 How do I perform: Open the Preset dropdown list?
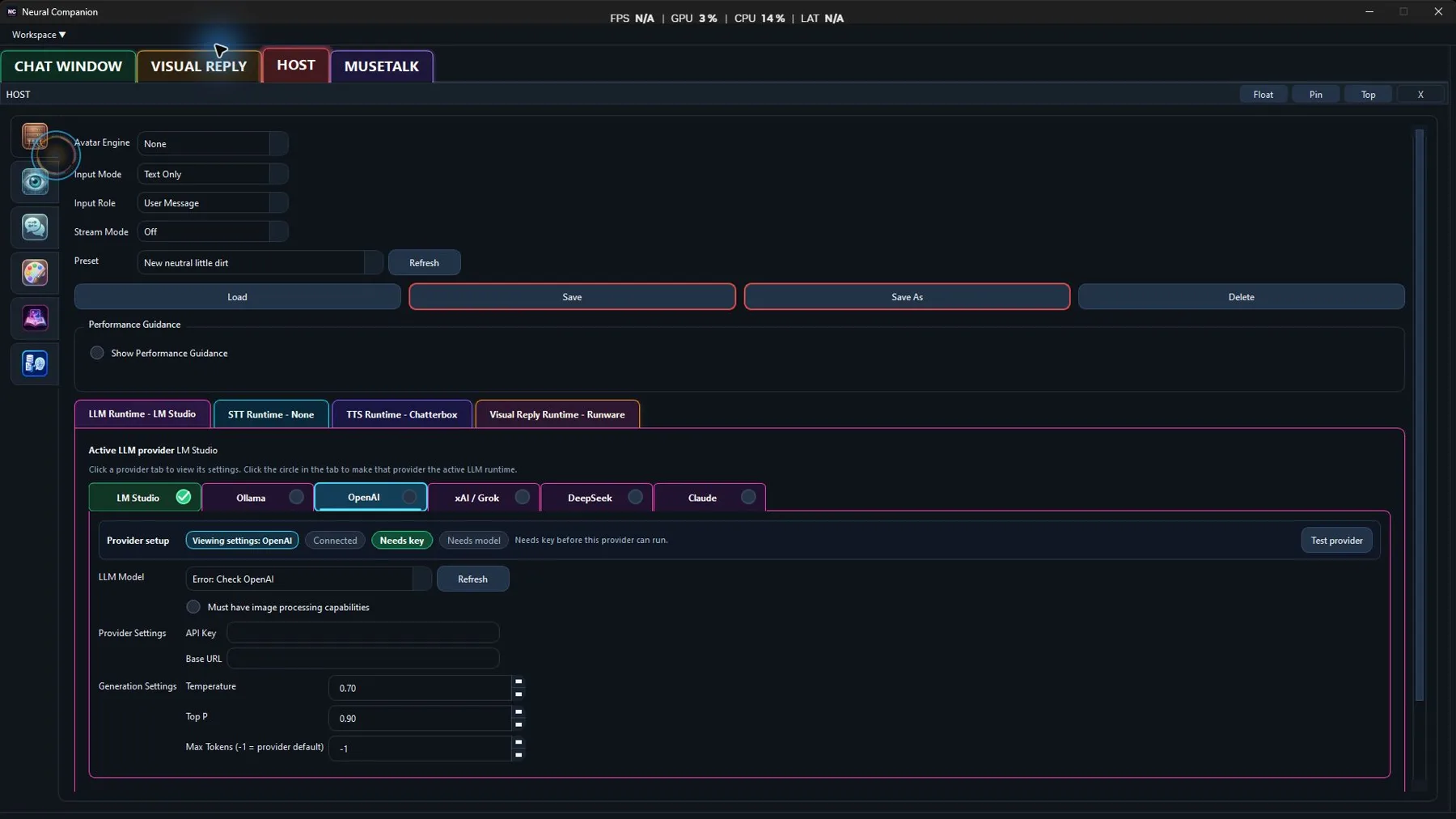[373, 262]
